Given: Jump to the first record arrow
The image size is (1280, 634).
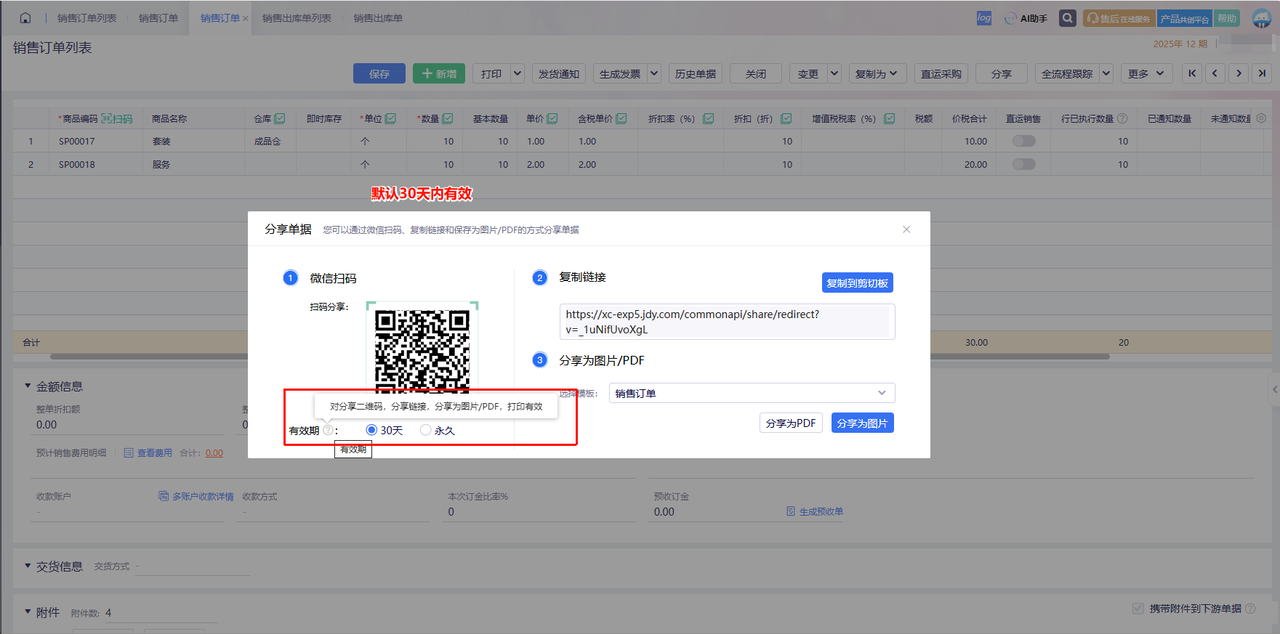Looking at the screenshot, I should 1191,73.
